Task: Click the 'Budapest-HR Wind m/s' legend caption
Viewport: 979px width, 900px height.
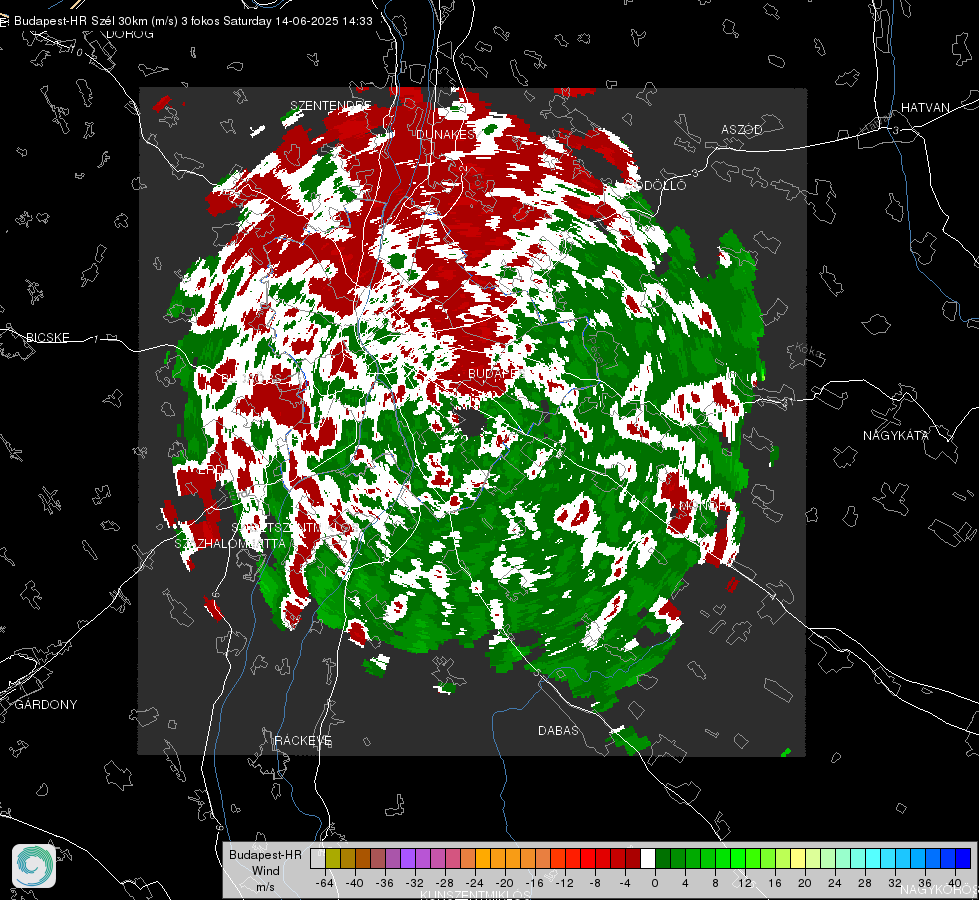Action: (x=265, y=870)
